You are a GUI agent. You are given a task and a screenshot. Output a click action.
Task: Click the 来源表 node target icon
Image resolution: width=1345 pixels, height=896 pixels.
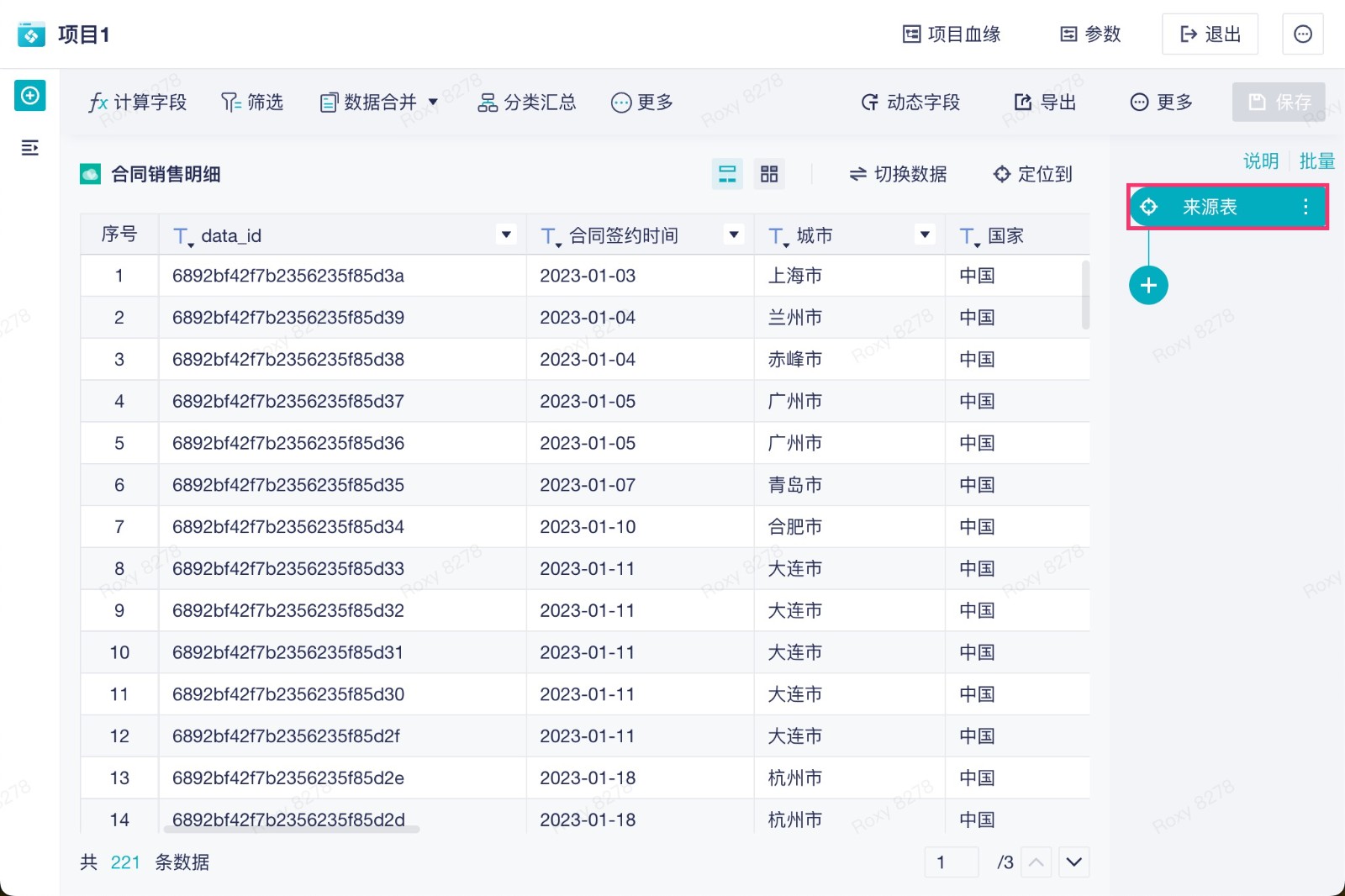click(1148, 207)
